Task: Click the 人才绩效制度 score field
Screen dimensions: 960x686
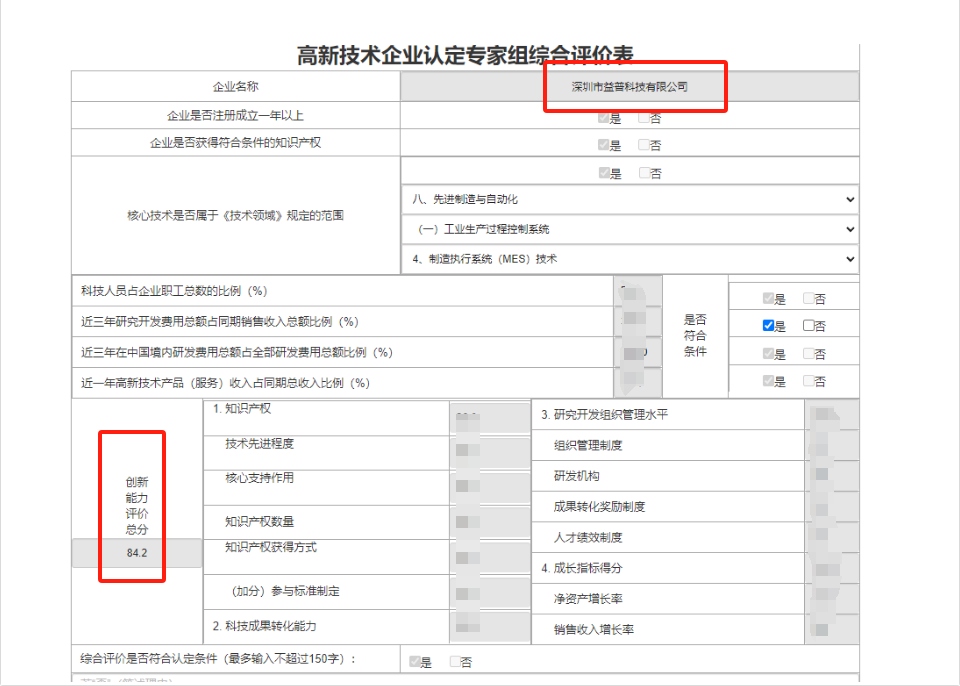Action: [x=832, y=537]
